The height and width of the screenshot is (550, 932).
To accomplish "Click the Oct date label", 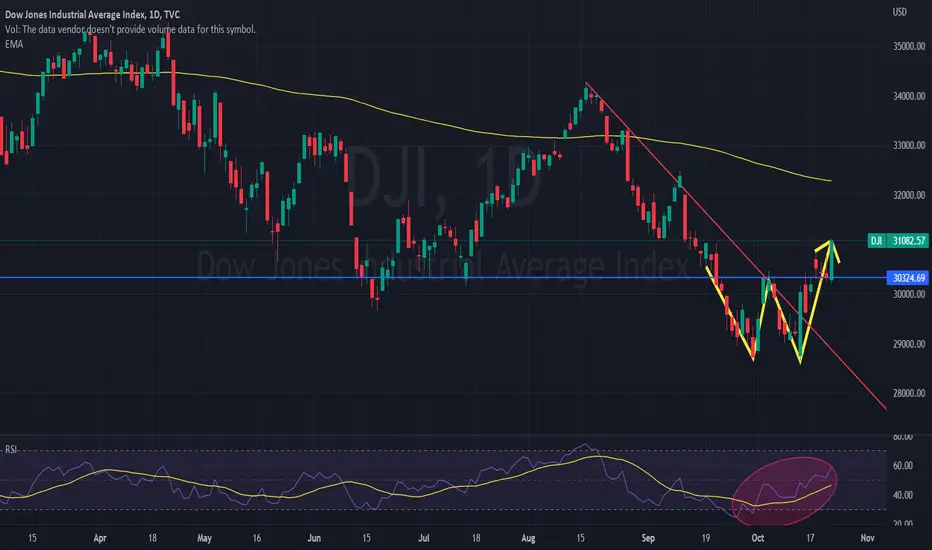I will coord(757,538).
